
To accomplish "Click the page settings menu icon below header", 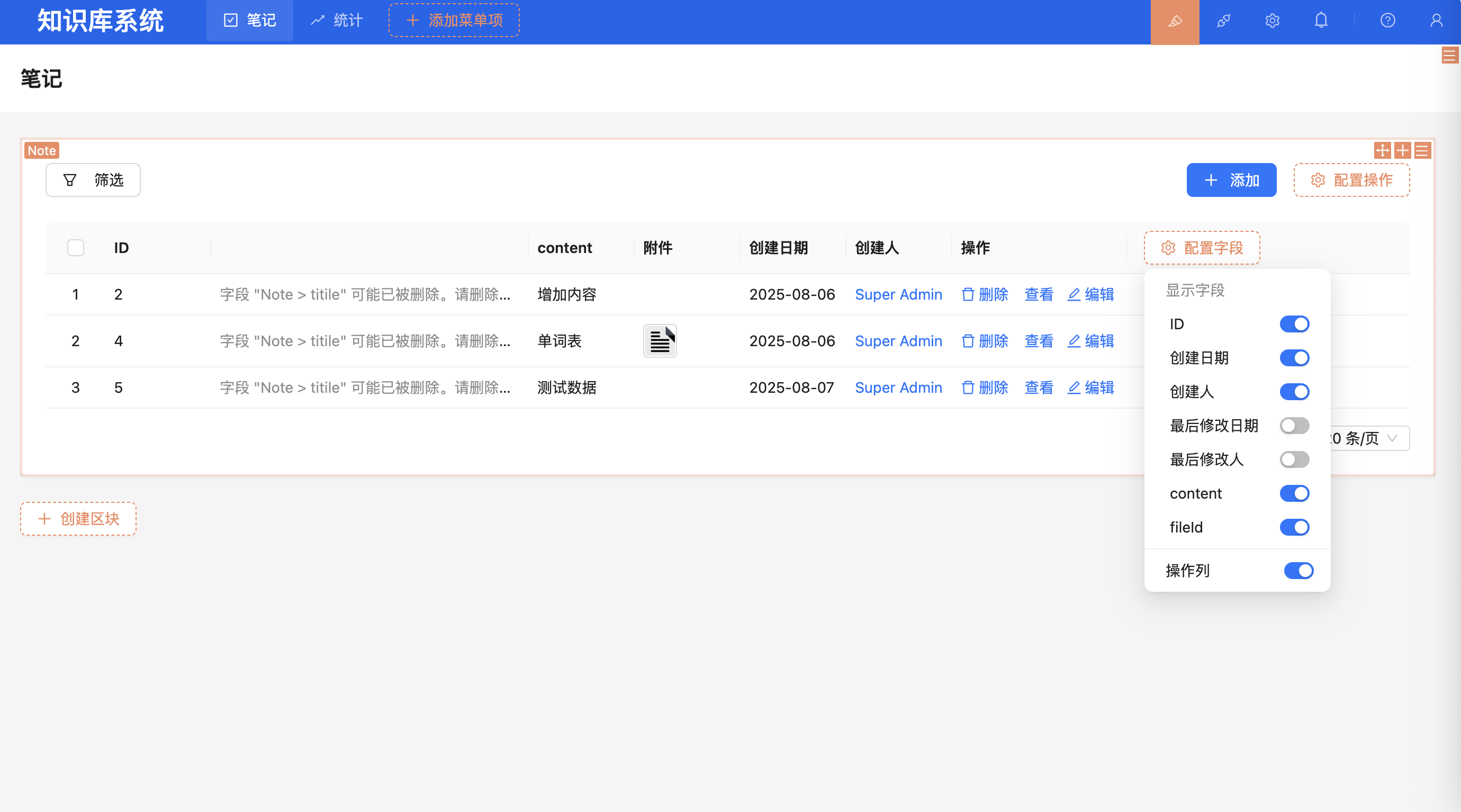I will coord(1449,56).
